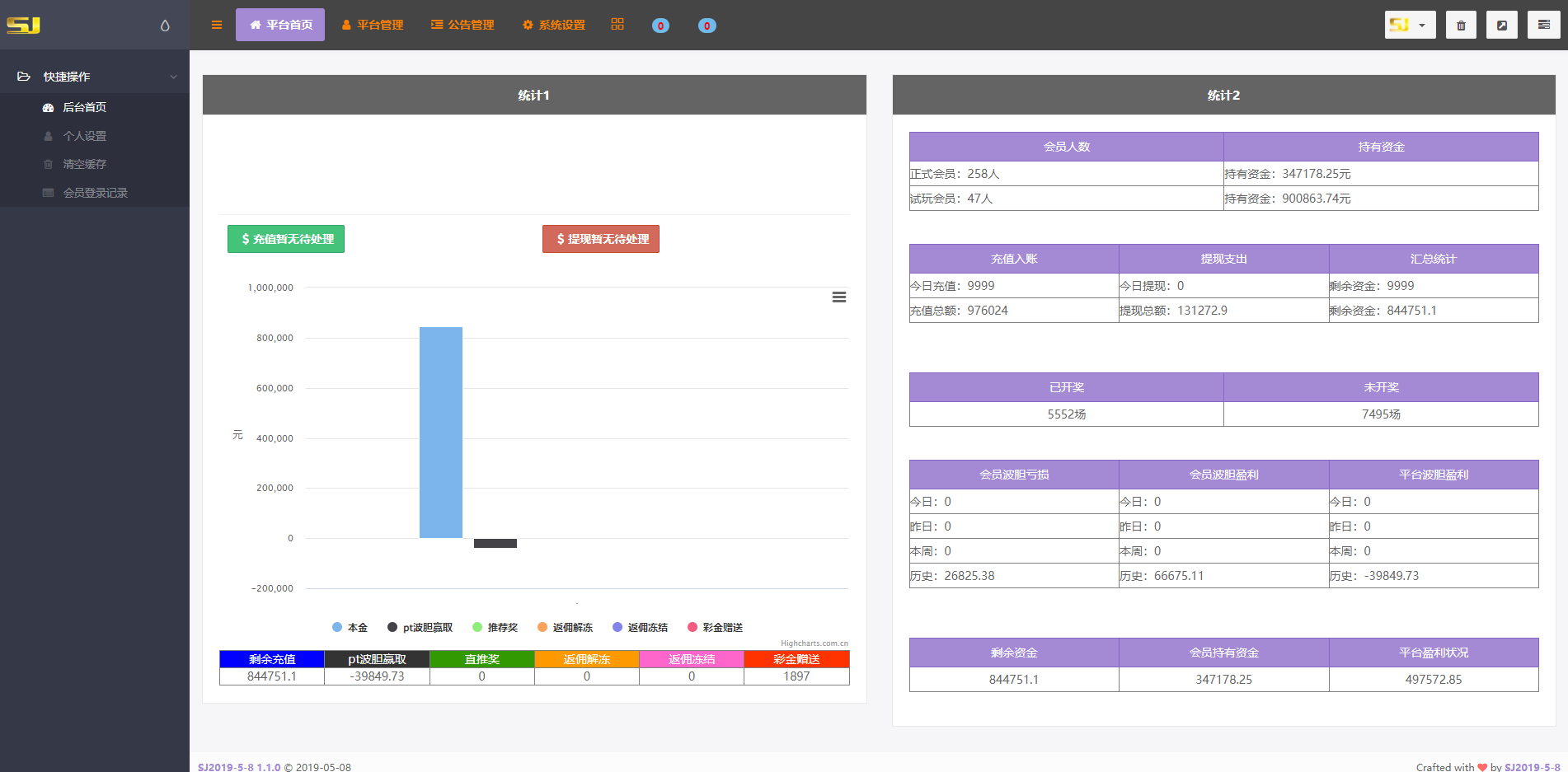
Task: Select 公告管理 in top navigation
Action: click(x=462, y=25)
